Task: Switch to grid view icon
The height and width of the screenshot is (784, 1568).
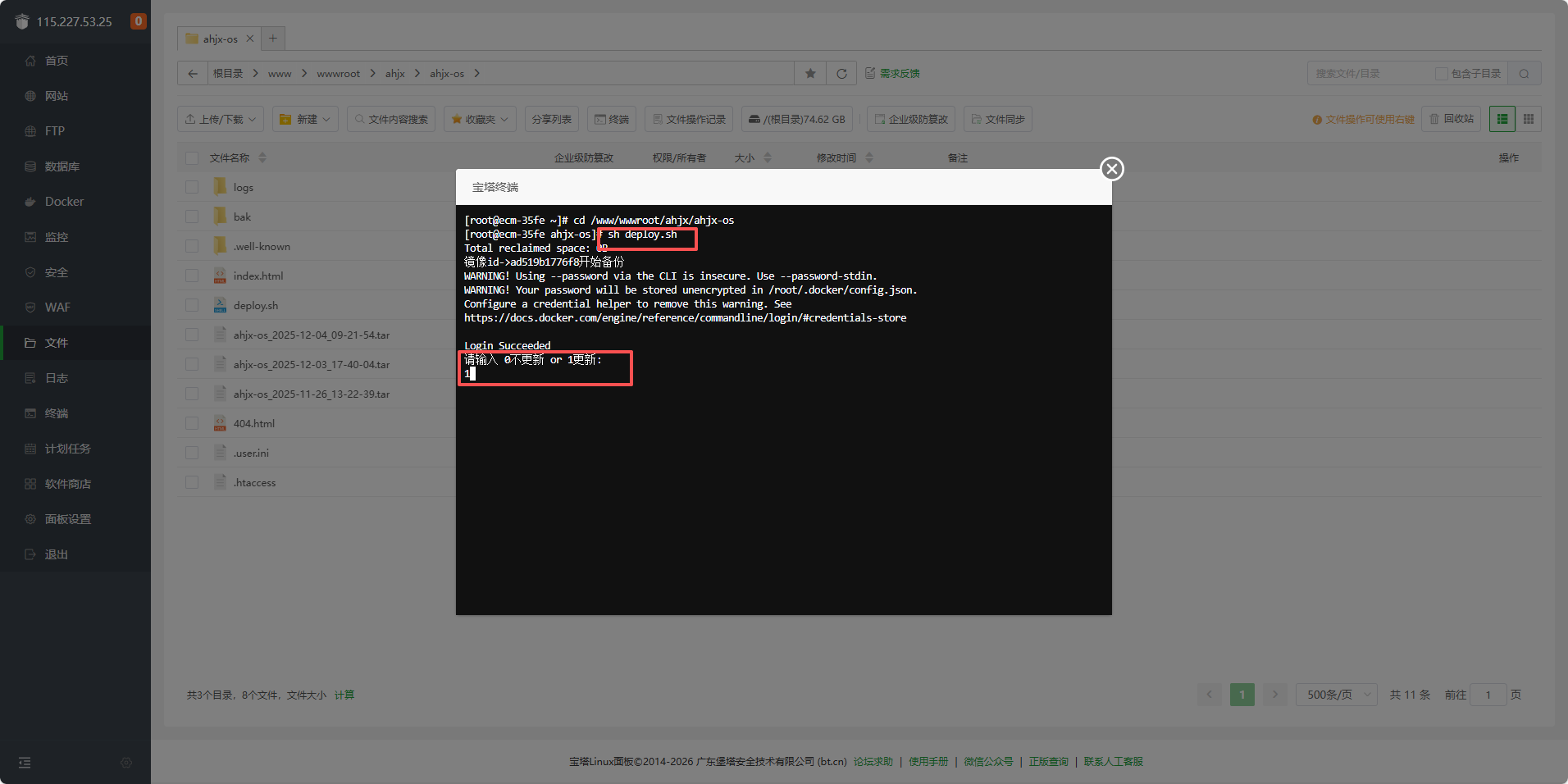Action: point(1528,120)
